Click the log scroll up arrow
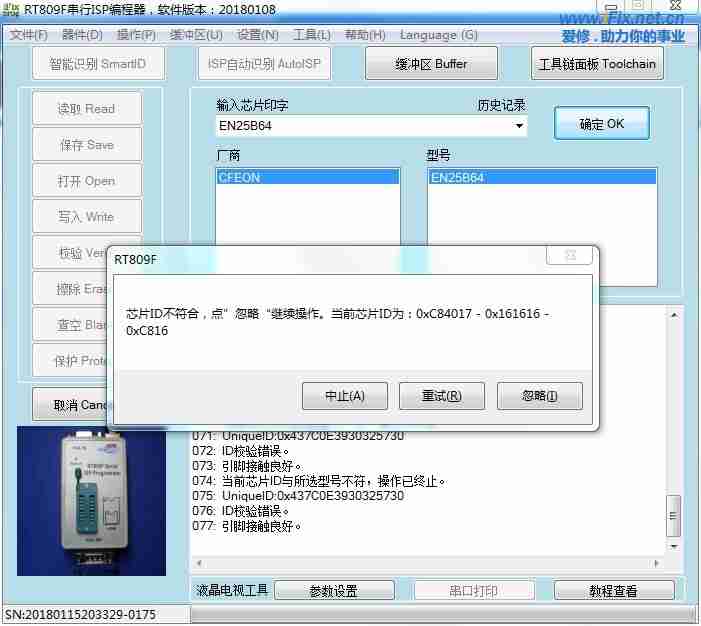This screenshot has height=626, width=701. pyautogui.click(x=674, y=315)
